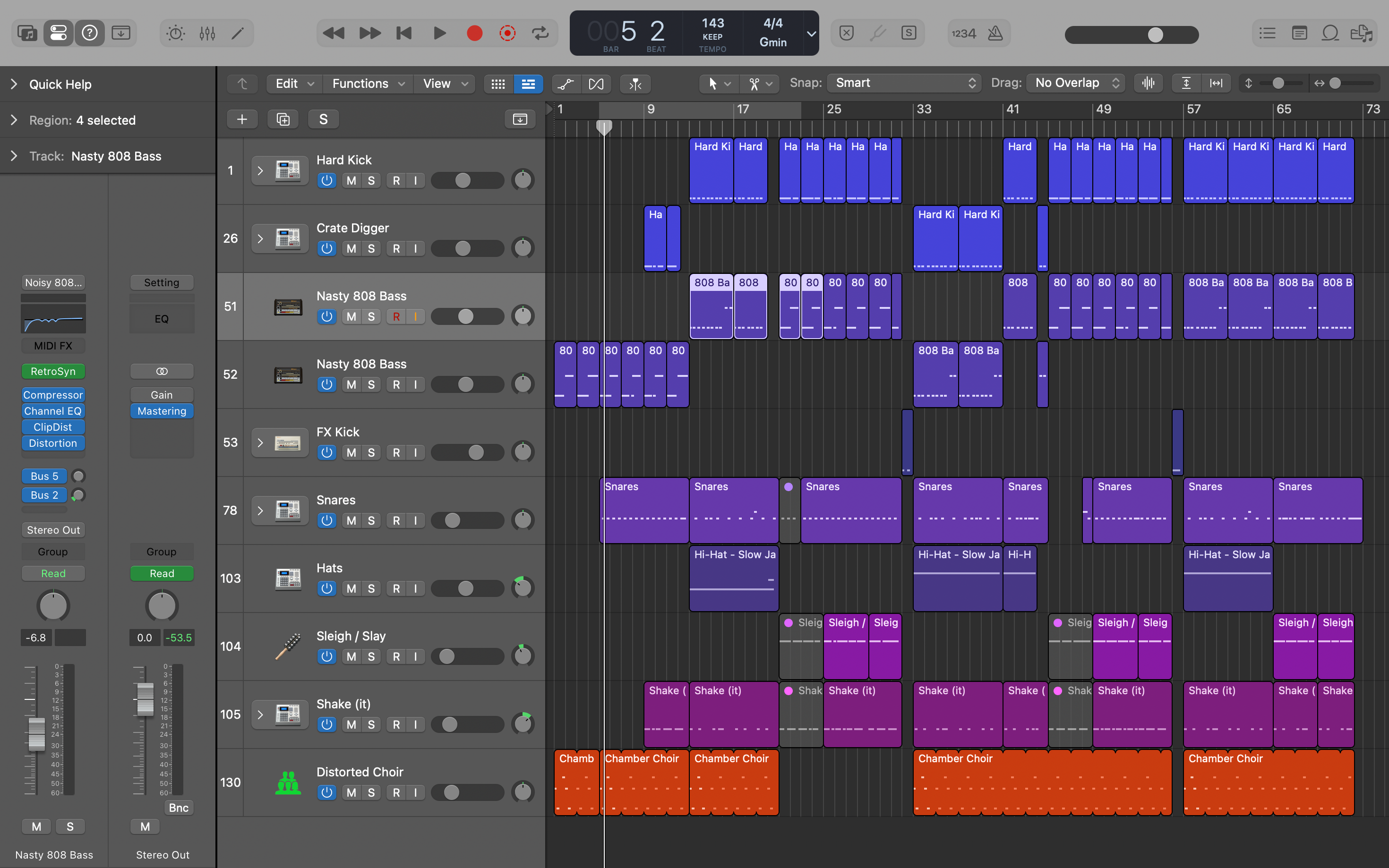This screenshot has width=1389, height=868.
Task: Click the Record button in transport
Action: tap(474, 34)
